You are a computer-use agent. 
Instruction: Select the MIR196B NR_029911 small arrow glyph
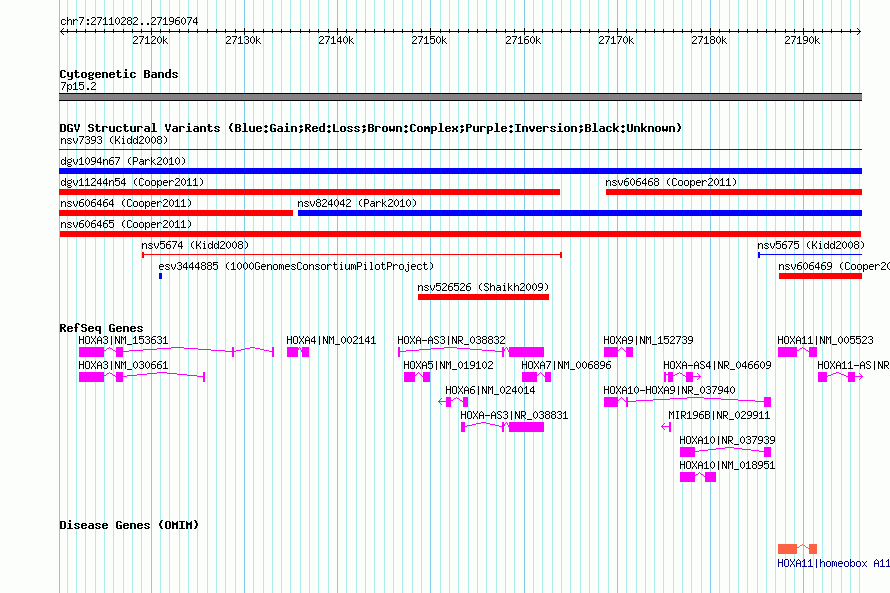click(x=666, y=427)
